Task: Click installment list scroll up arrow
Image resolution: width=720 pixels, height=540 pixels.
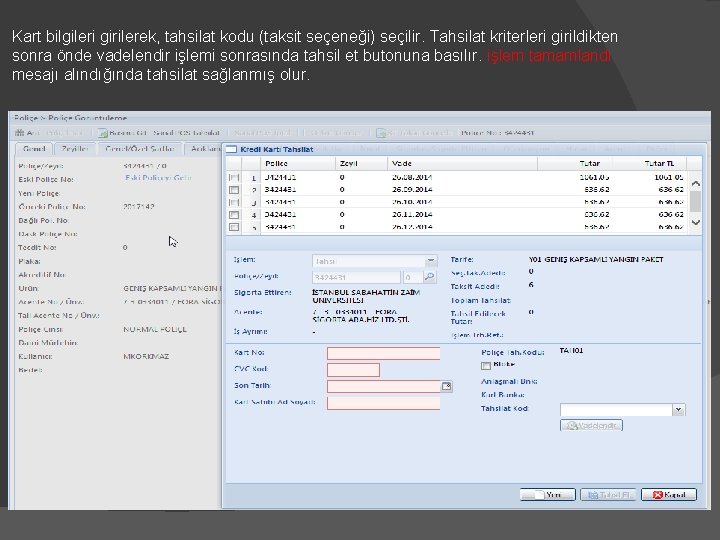Action: (695, 184)
